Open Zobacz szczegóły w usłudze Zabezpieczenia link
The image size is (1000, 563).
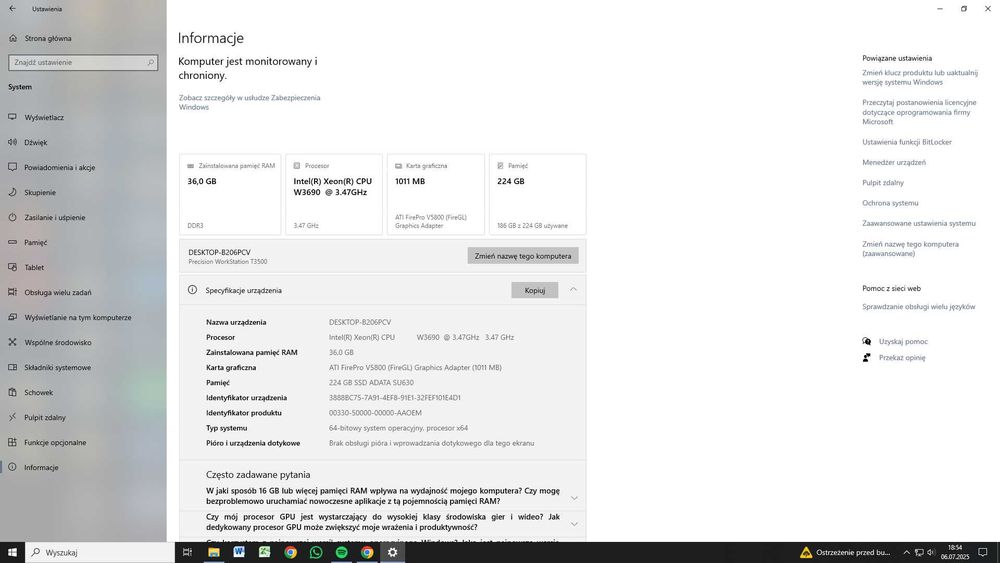(x=249, y=102)
